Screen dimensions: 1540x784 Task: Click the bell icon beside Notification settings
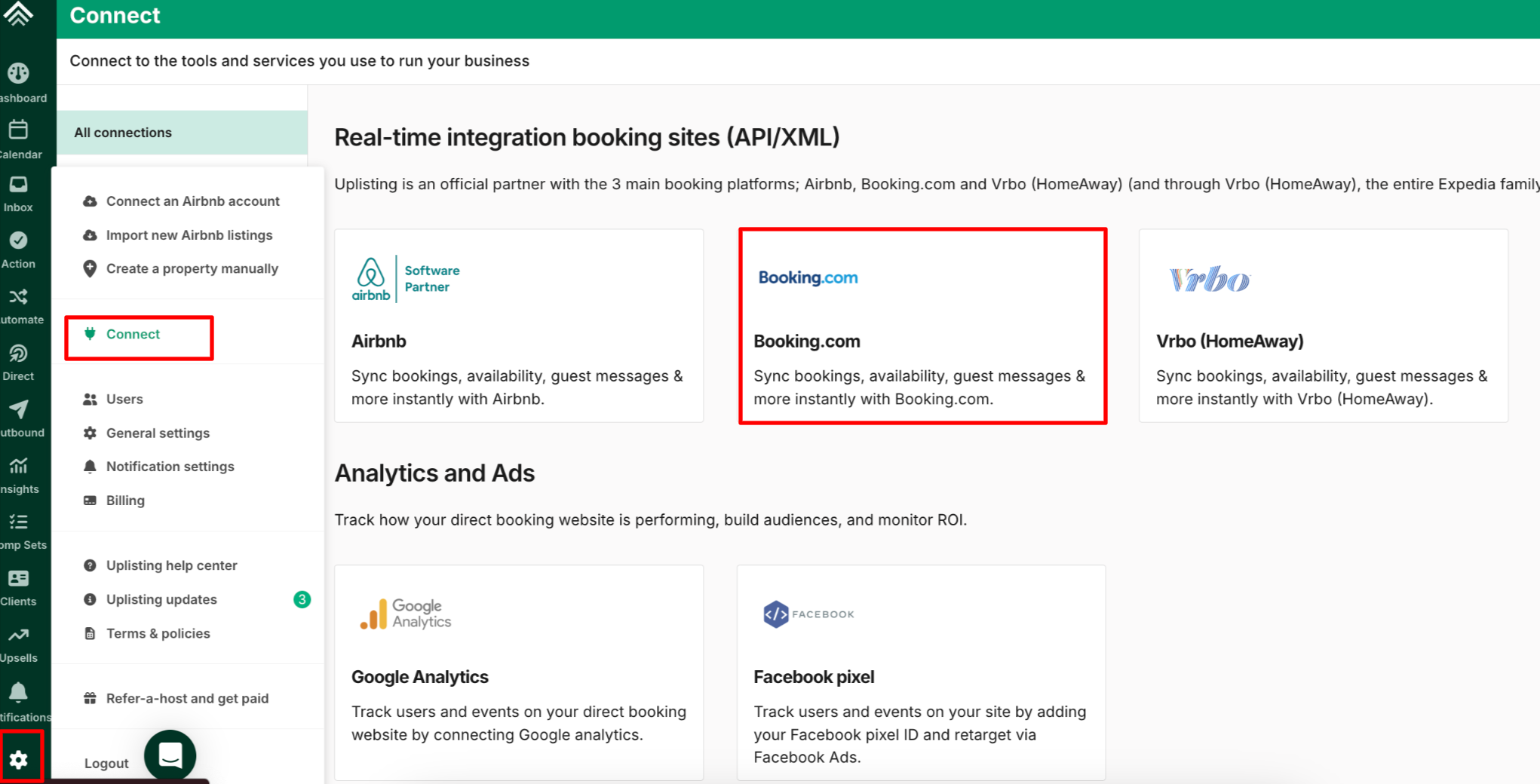click(90, 467)
